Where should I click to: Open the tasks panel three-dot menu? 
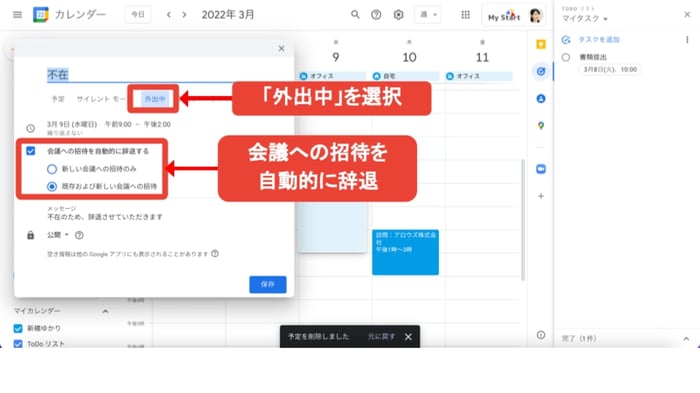(687, 40)
